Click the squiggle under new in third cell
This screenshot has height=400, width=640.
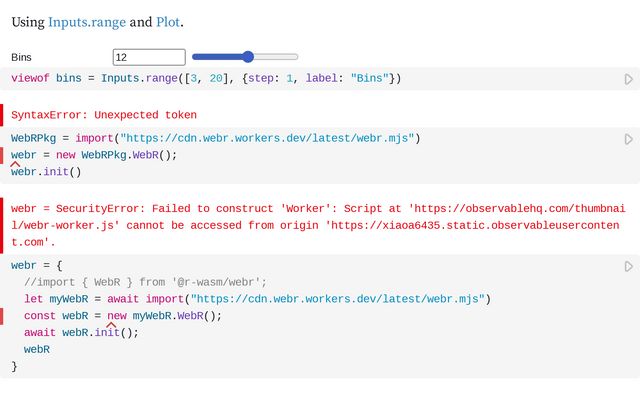click(111, 324)
